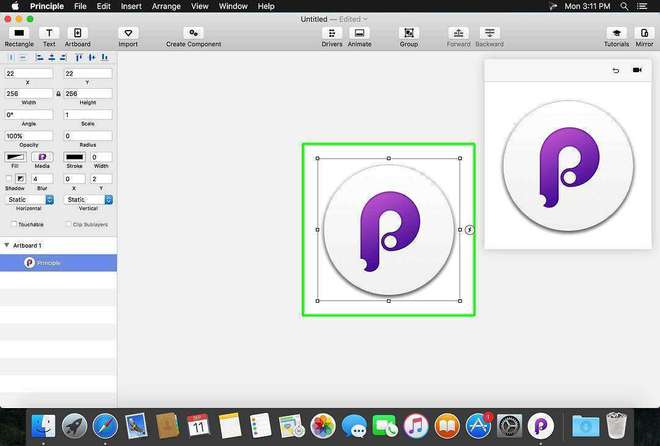Collapse the Artboard 1 layer group
Image resolution: width=660 pixels, height=446 pixels.
[x=7, y=245]
